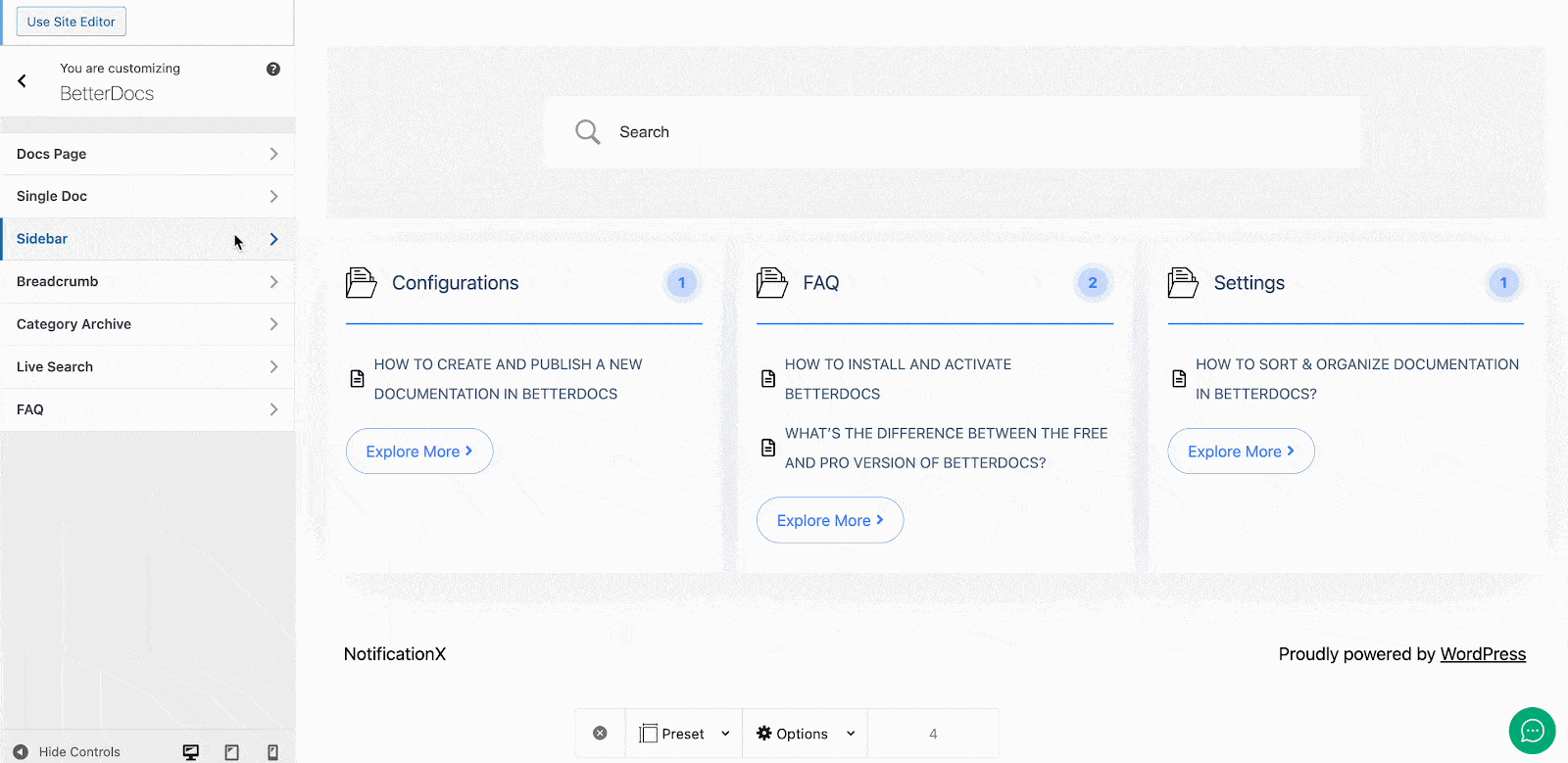Select the Sidebar customizer section
Viewport: 1568px width, 763px height.
[147, 239]
